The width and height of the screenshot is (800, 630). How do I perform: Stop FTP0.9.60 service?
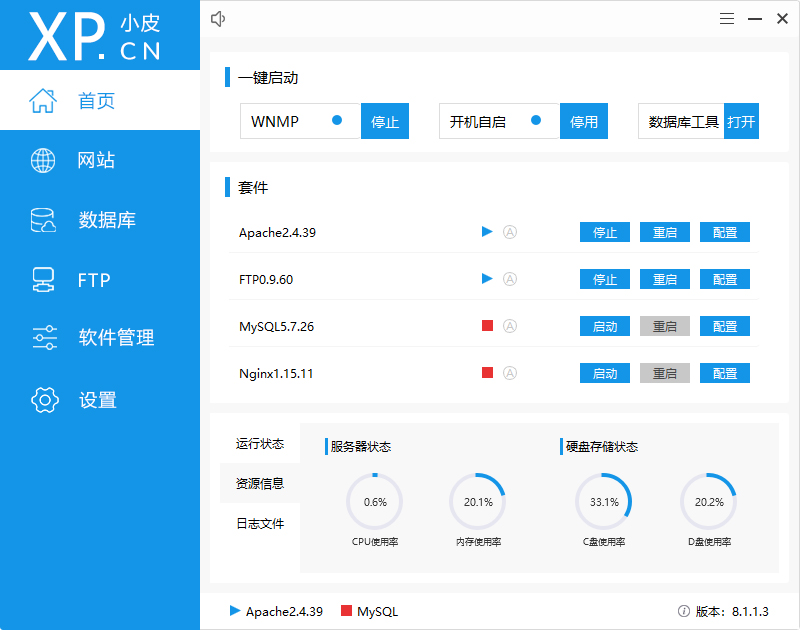click(x=605, y=279)
